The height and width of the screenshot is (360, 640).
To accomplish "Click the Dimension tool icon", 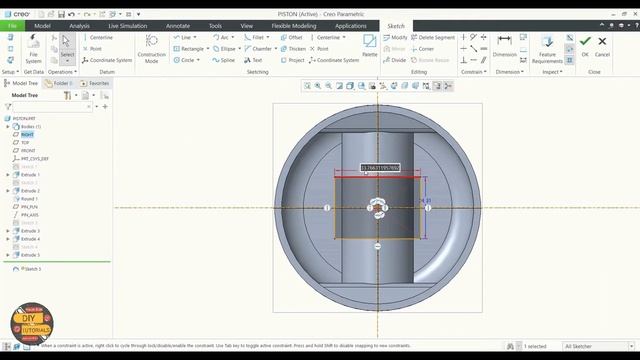I will (504, 45).
